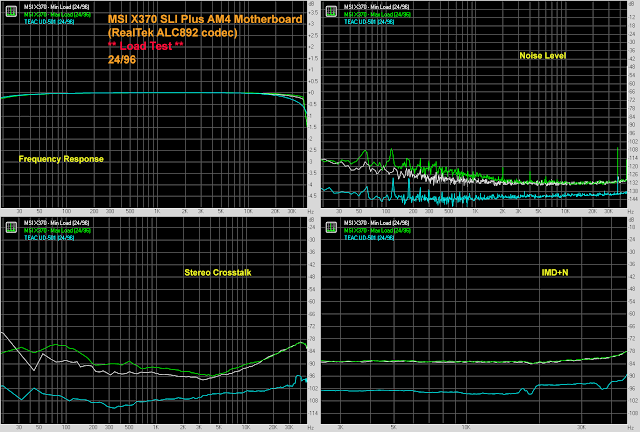Select 'TEAC UD-501' legend in IMD+N graph
Viewport: 640px width, 432px height.
click(x=369, y=238)
